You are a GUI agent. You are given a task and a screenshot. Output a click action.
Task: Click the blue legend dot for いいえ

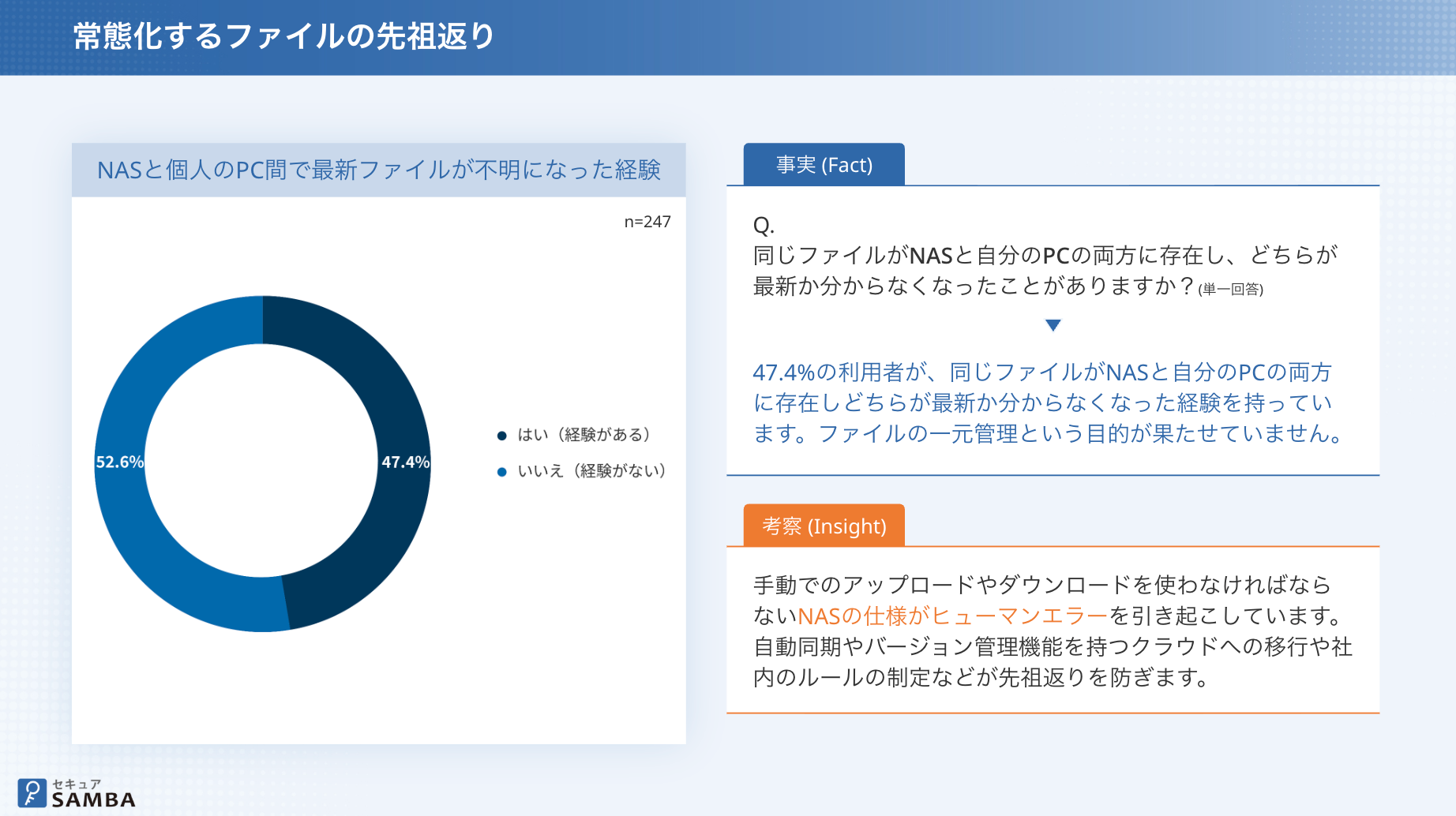click(x=501, y=472)
